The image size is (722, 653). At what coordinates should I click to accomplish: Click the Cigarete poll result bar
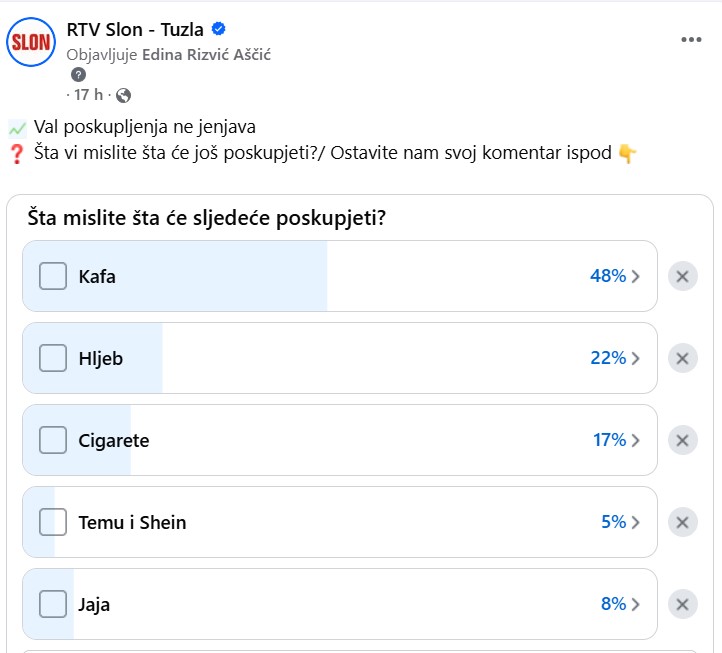point(340,440)
